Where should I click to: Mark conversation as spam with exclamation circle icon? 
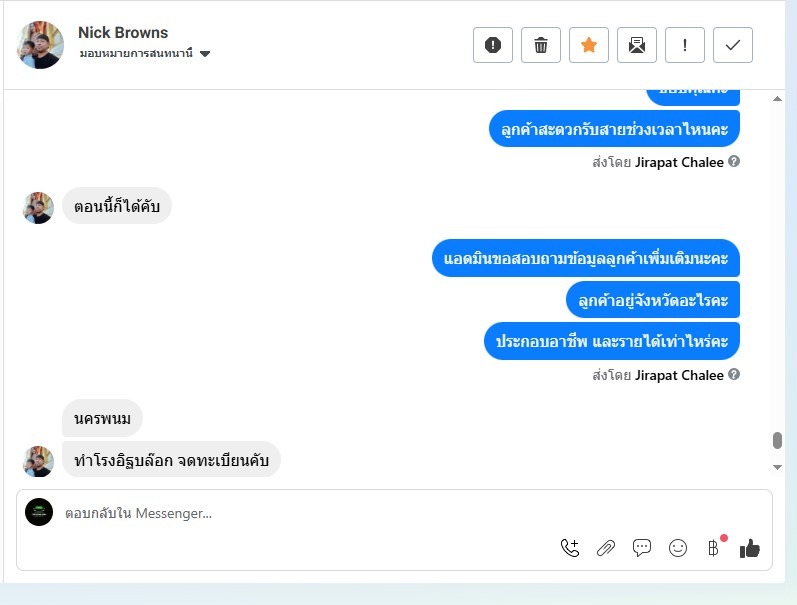point(493,45)
